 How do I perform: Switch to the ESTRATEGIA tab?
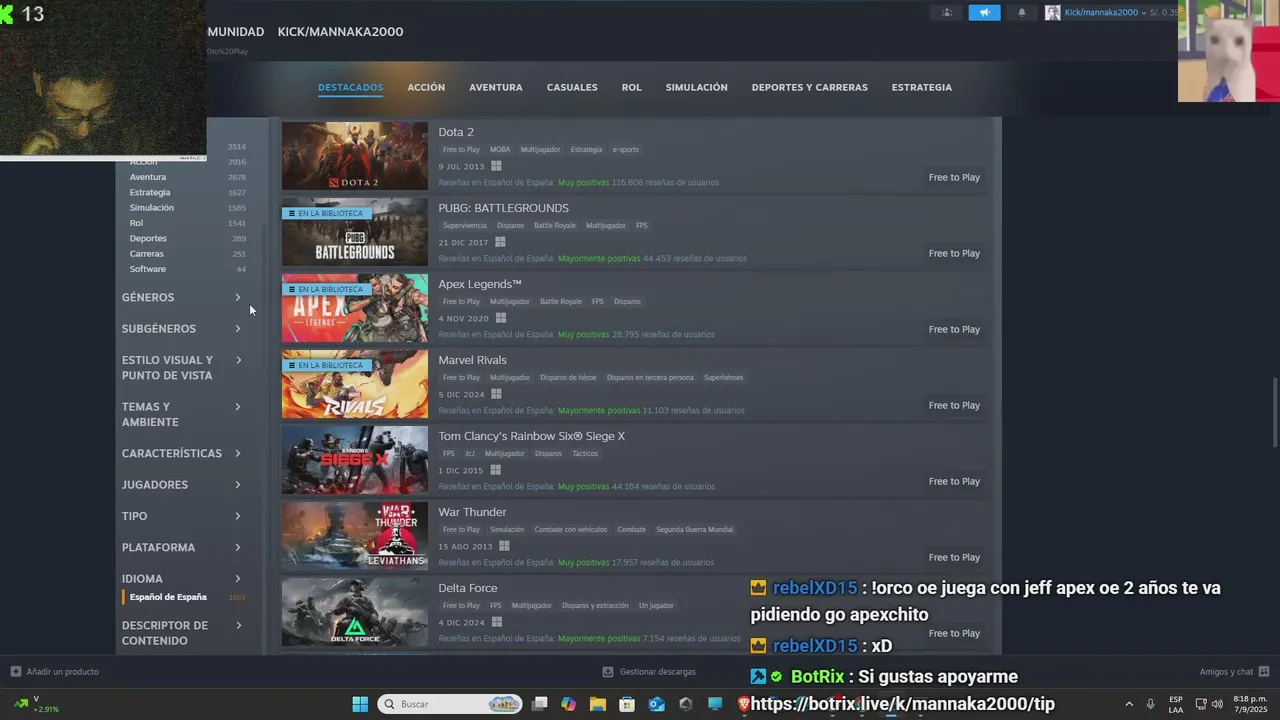click(x=922, y=87)
